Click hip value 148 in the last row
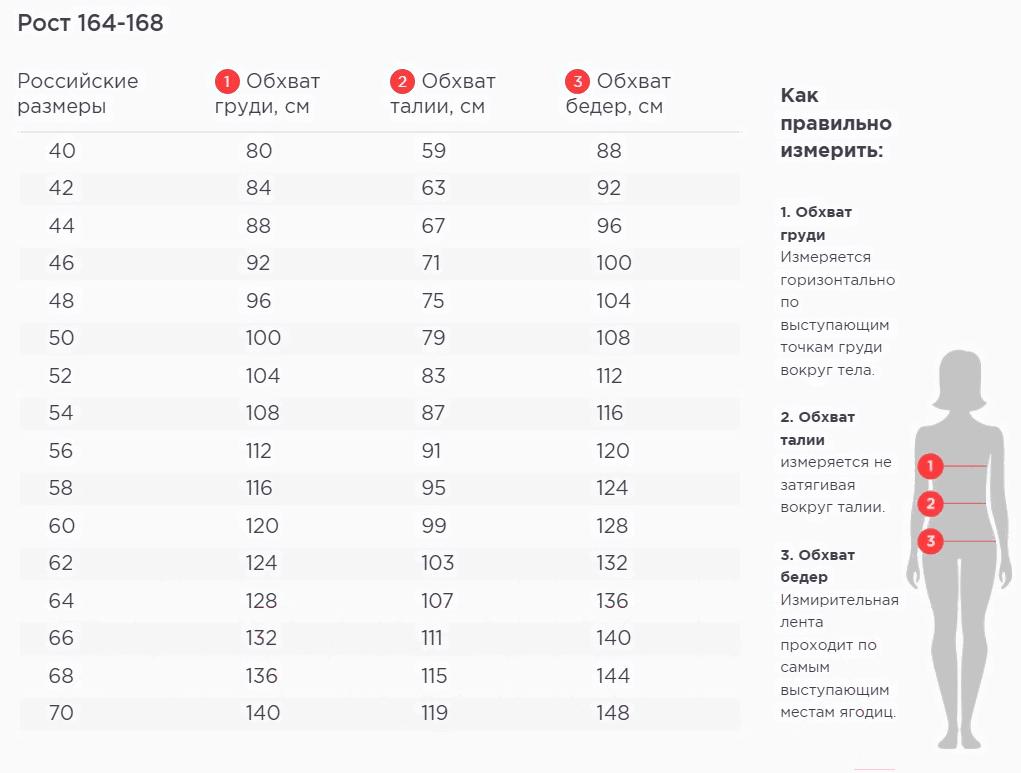The height and width of the screenshot is (773, 1021). pyautogui.click(x=613, y=713)
